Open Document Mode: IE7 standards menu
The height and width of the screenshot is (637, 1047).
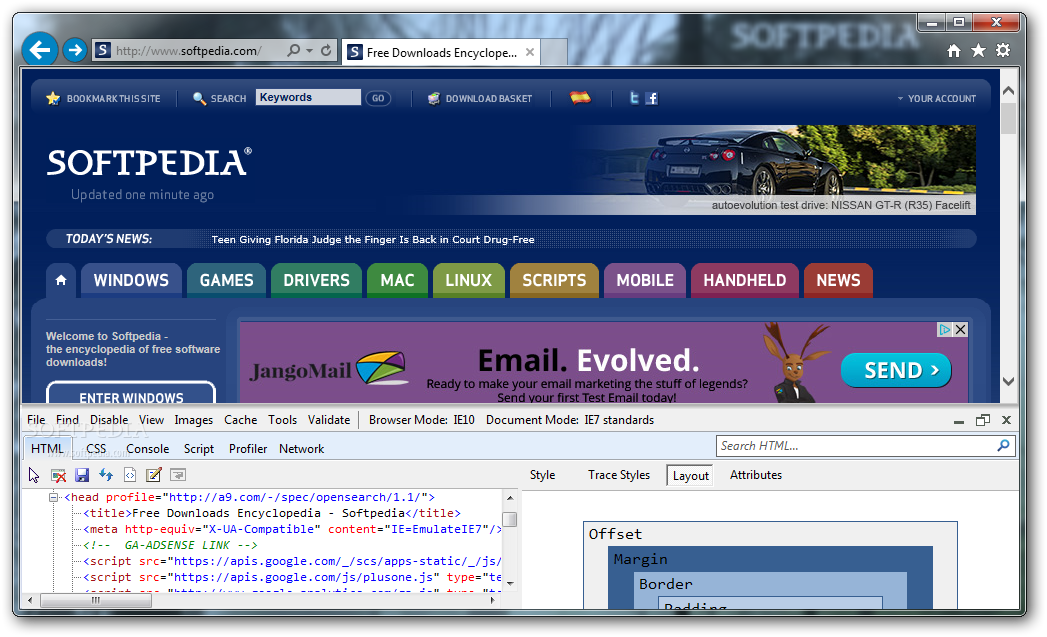coord(570,420)
